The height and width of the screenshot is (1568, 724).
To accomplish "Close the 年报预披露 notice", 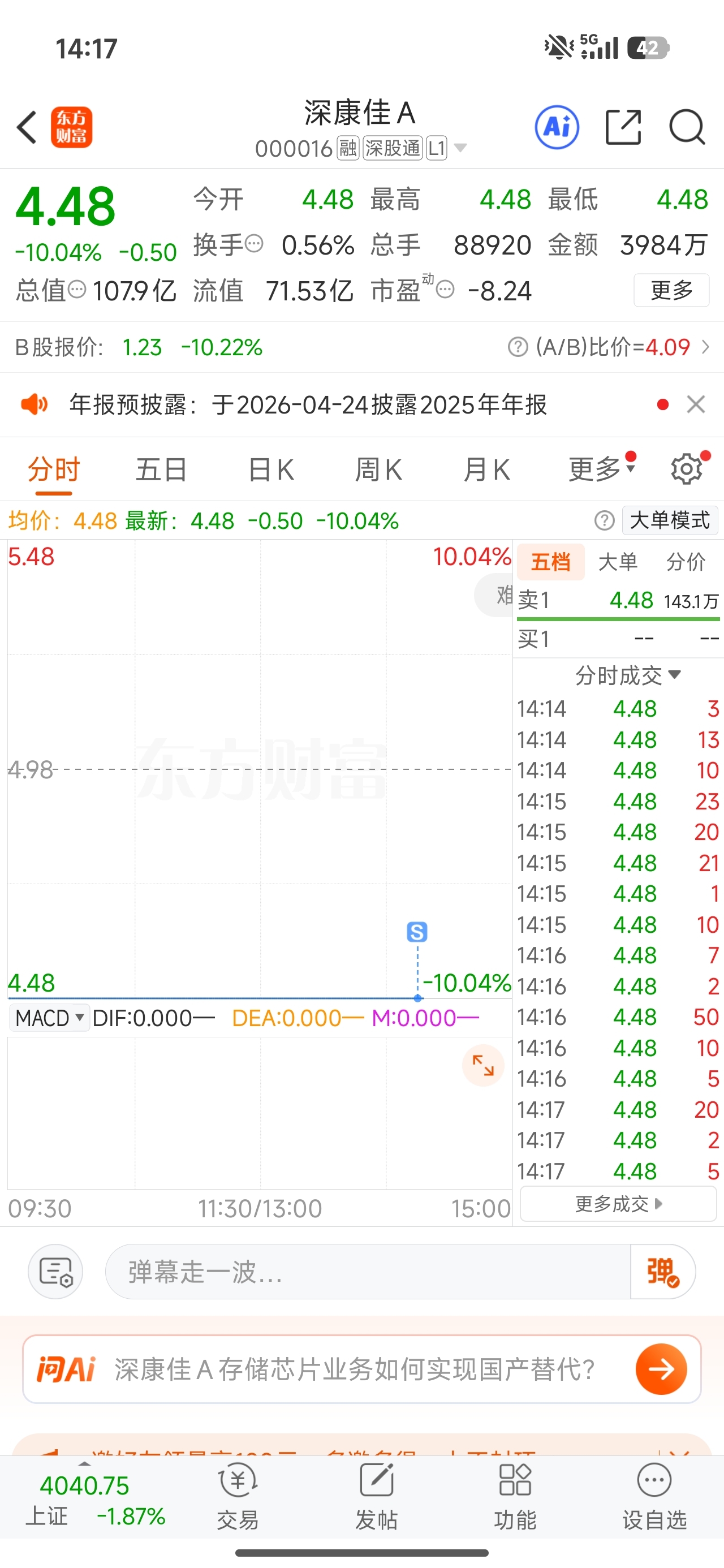I will [x=696, y=404].
